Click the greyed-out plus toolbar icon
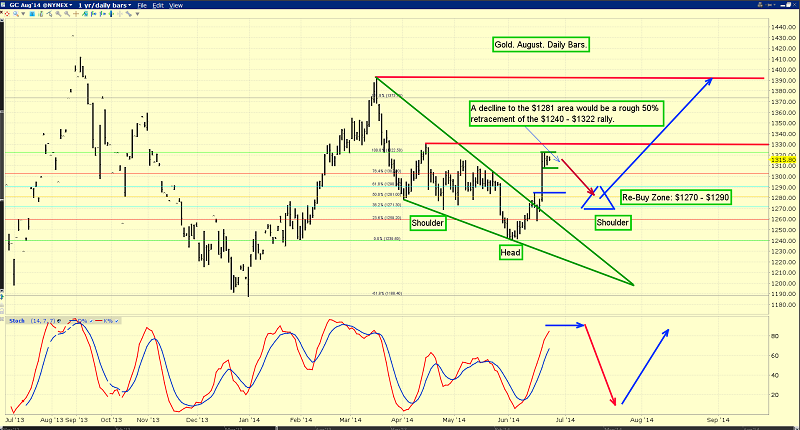800x430 pixels. [120, 14]
